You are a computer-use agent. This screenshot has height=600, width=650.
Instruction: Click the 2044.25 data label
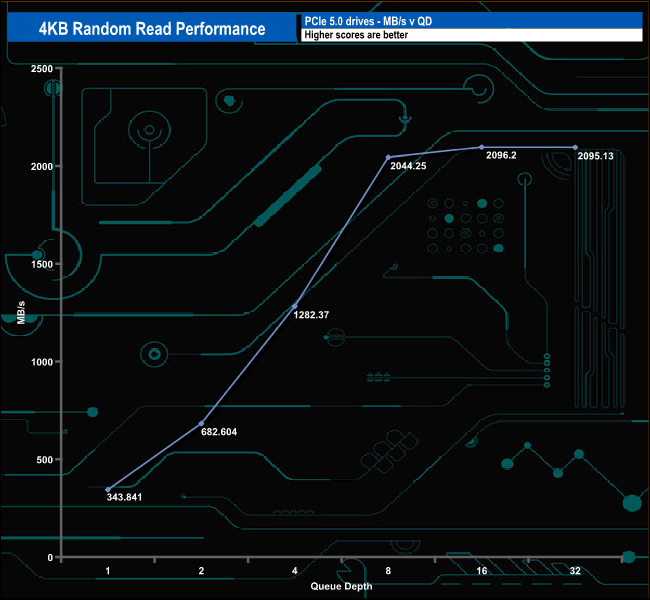pos(405,166)
